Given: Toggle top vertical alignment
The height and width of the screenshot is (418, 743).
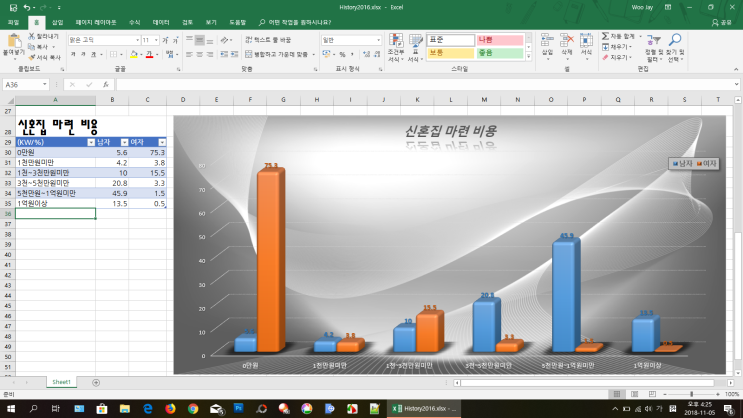Looking at the screenshot, I should point(190,40).
